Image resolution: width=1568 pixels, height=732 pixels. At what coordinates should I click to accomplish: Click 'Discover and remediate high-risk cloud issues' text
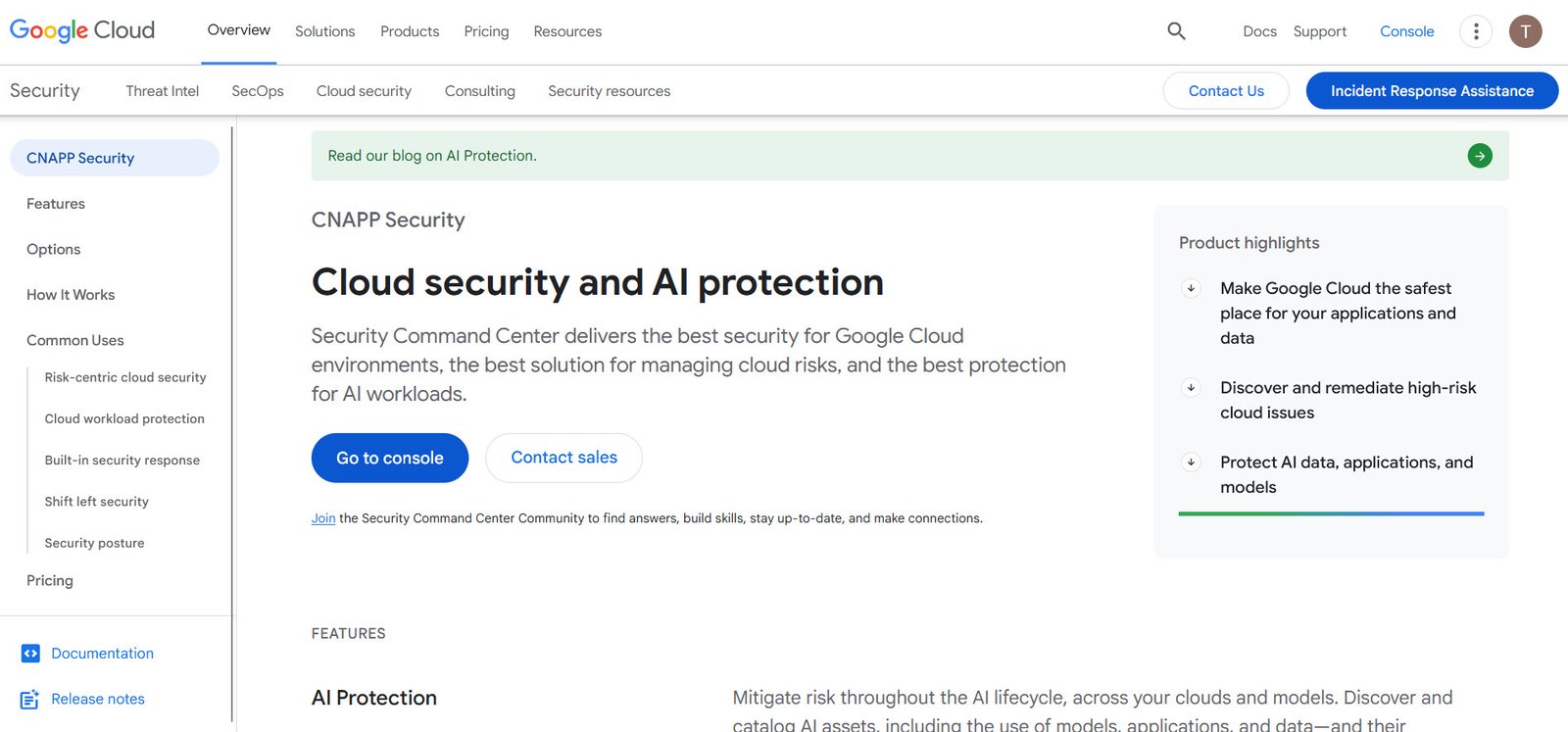click(1347, 400)
